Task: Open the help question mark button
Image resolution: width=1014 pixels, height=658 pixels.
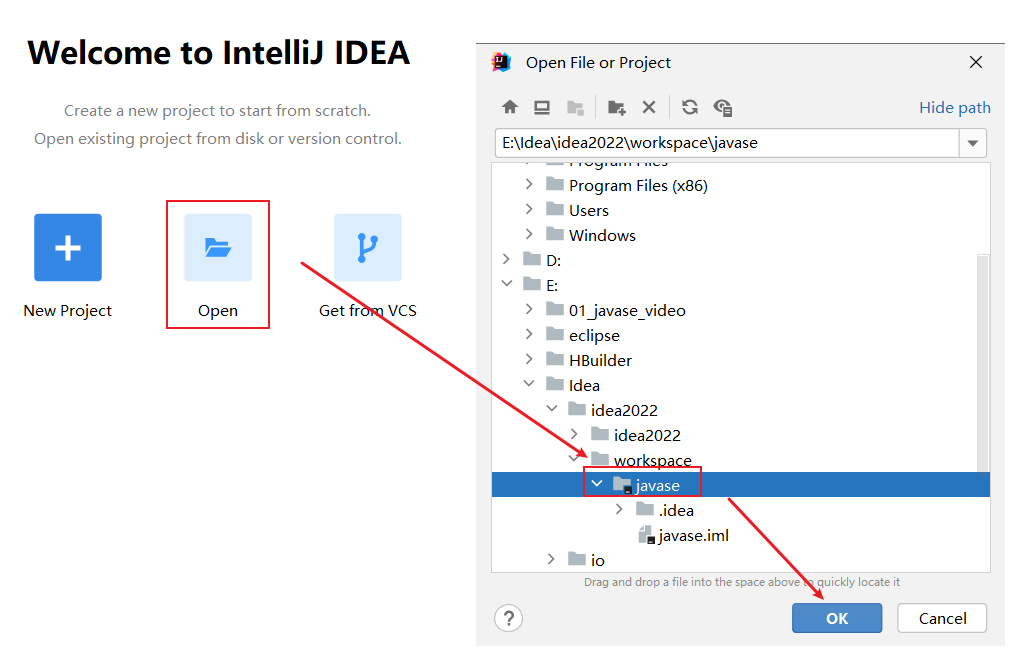Action: [509, 618]
